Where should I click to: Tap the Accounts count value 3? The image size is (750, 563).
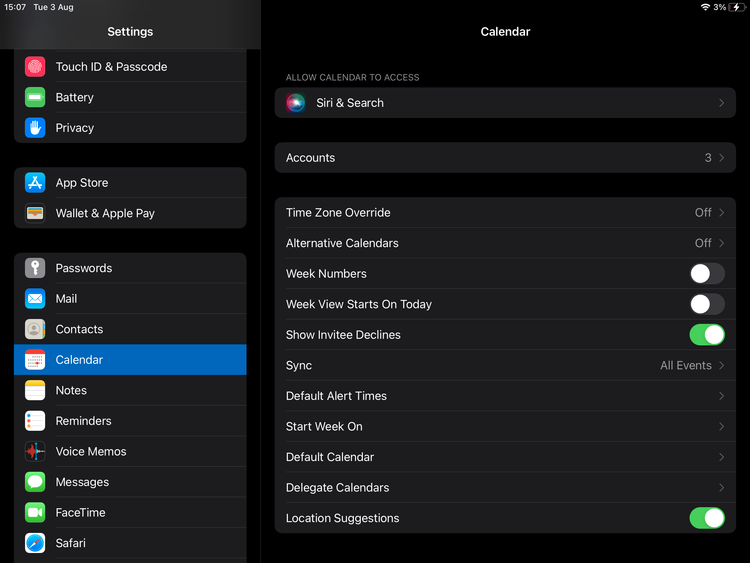click(708, 158)
